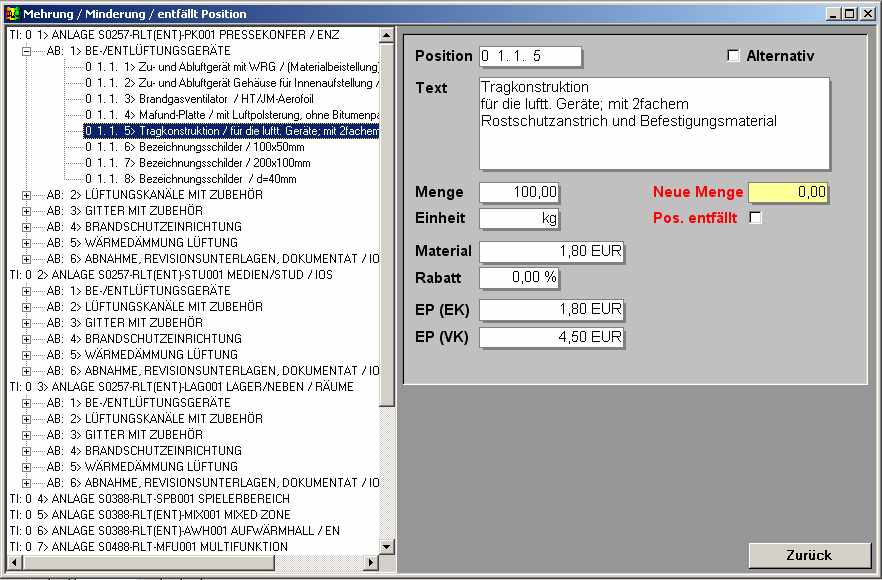Tick the Pos. entfällt checkbox
882x580 pixels.
tap(756, 218)
